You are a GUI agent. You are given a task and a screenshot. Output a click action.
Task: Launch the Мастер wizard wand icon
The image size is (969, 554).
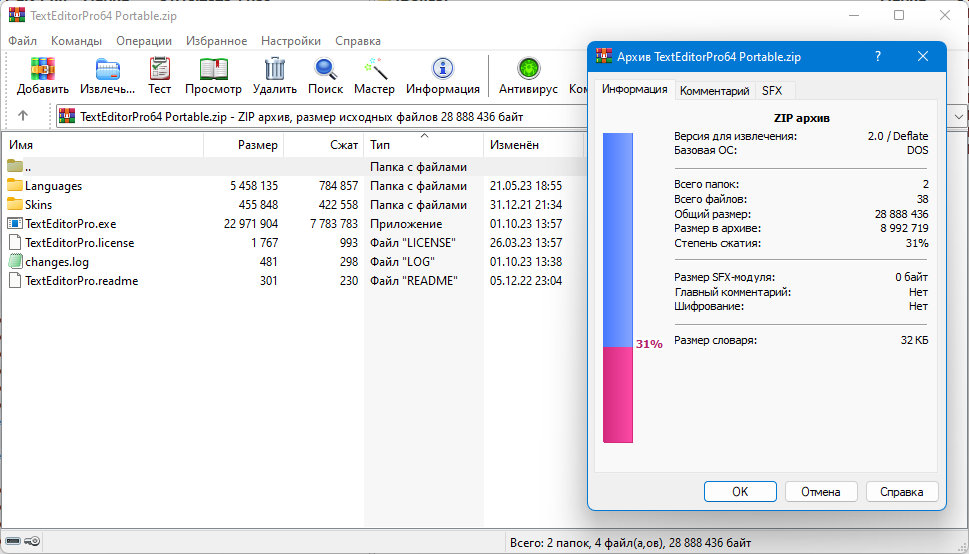374,69
